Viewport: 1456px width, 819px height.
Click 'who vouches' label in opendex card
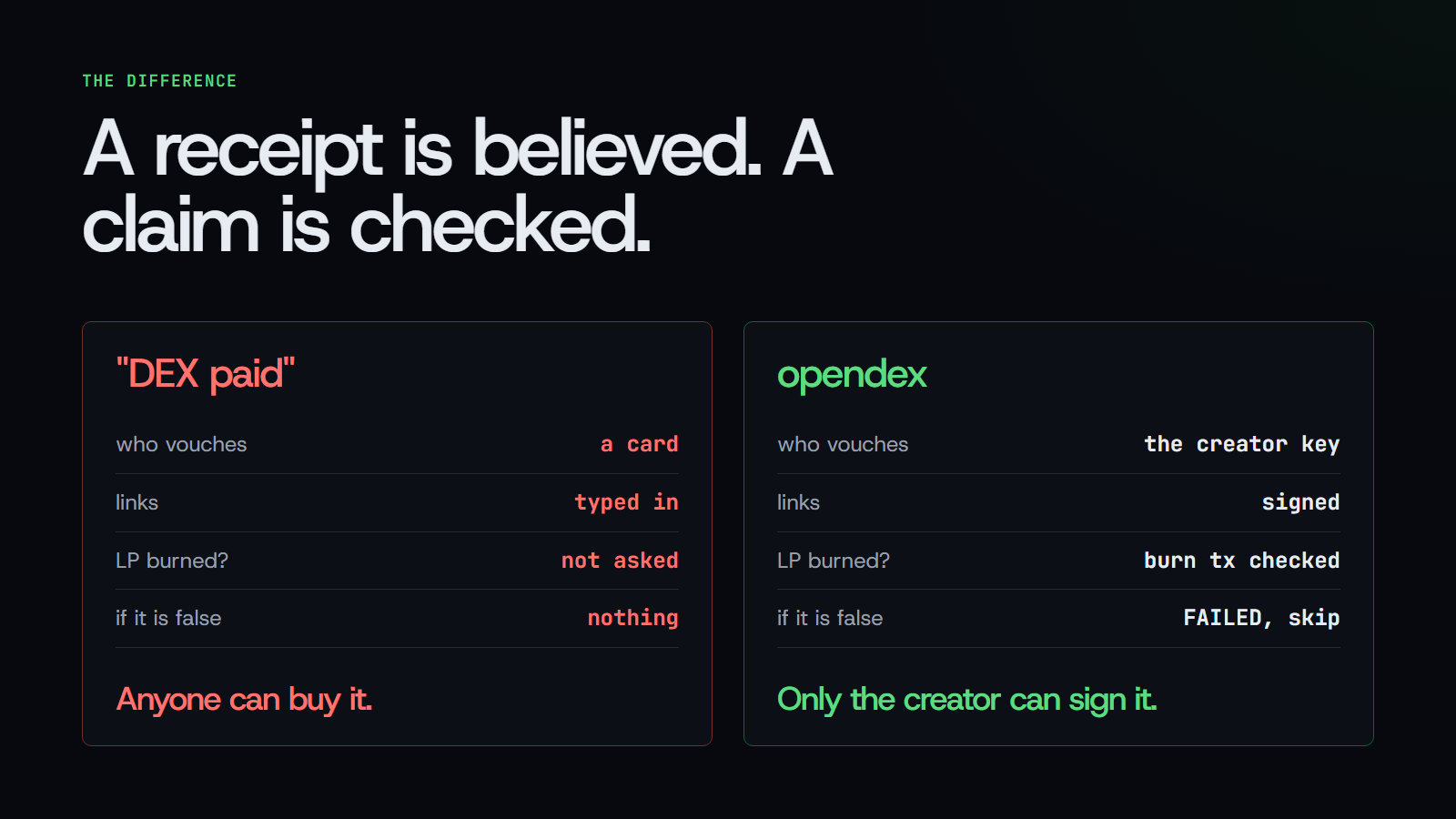coord(843,444)
